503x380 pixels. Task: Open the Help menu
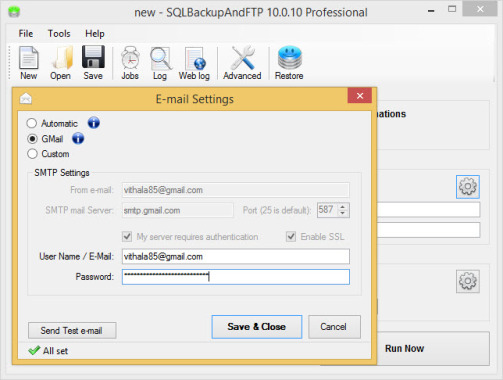point(95,34)
